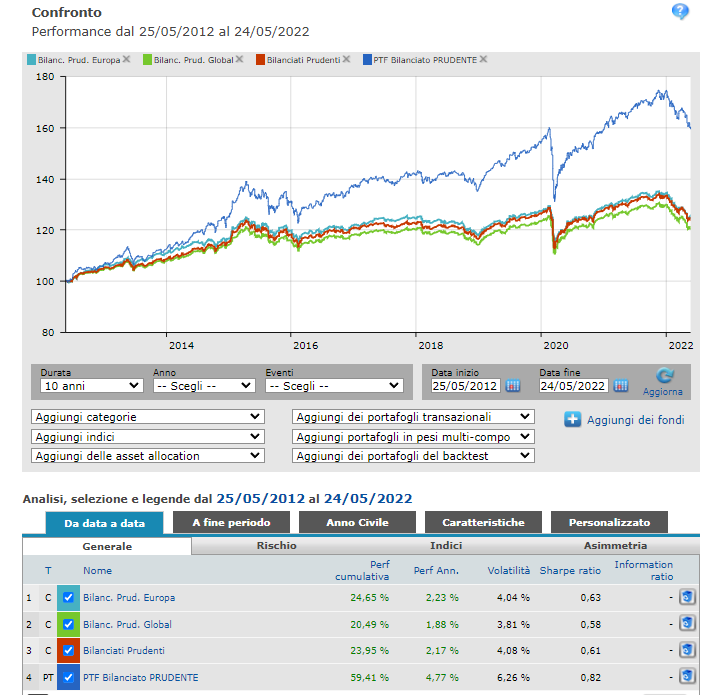This screenshot has height=695, width=711.
Task: Select the Rischio sub-tab
Action: click(277, 545)
